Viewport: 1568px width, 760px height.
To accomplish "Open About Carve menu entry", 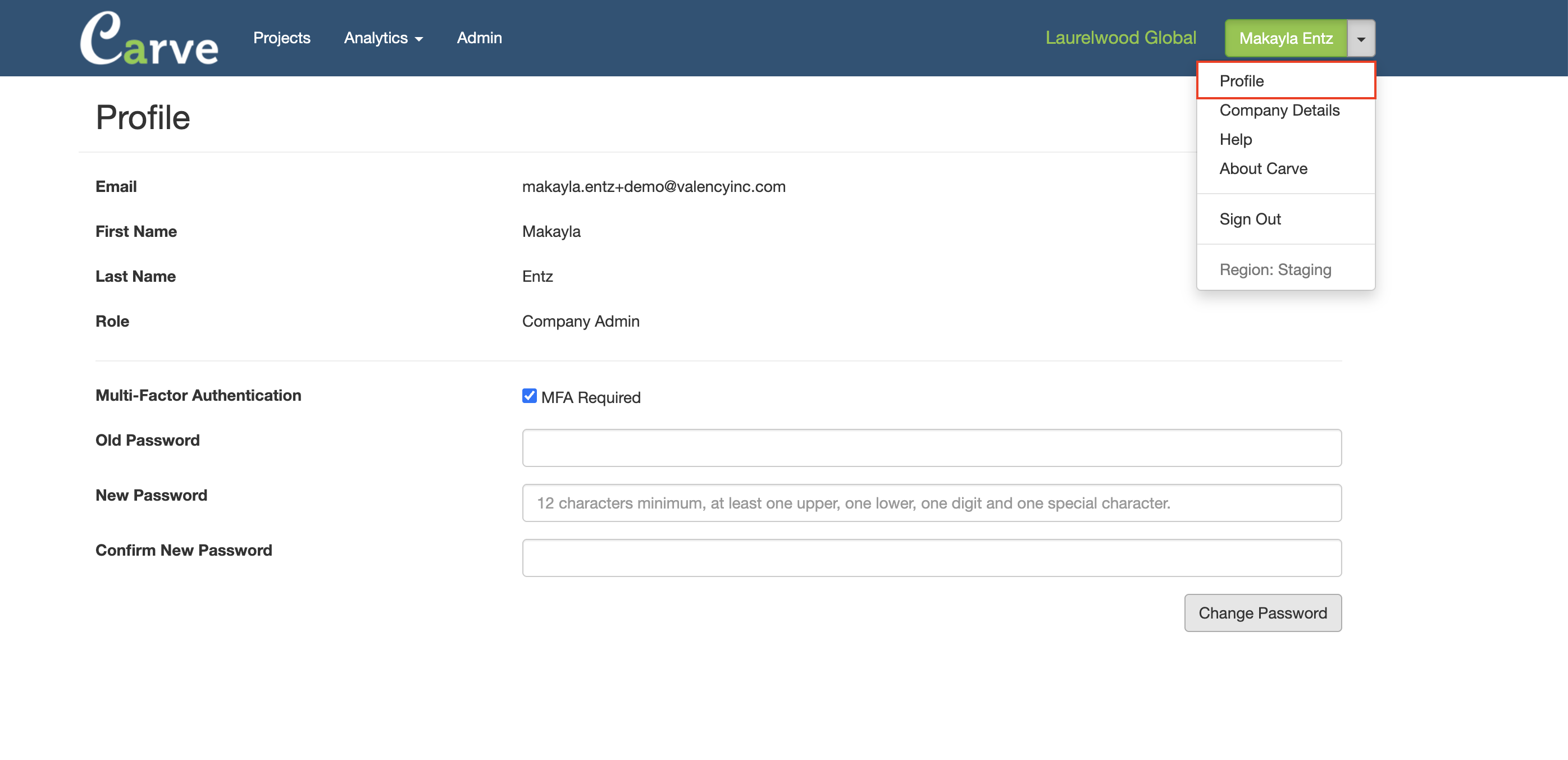I will pyautogui.click(x=1262, y=168).
